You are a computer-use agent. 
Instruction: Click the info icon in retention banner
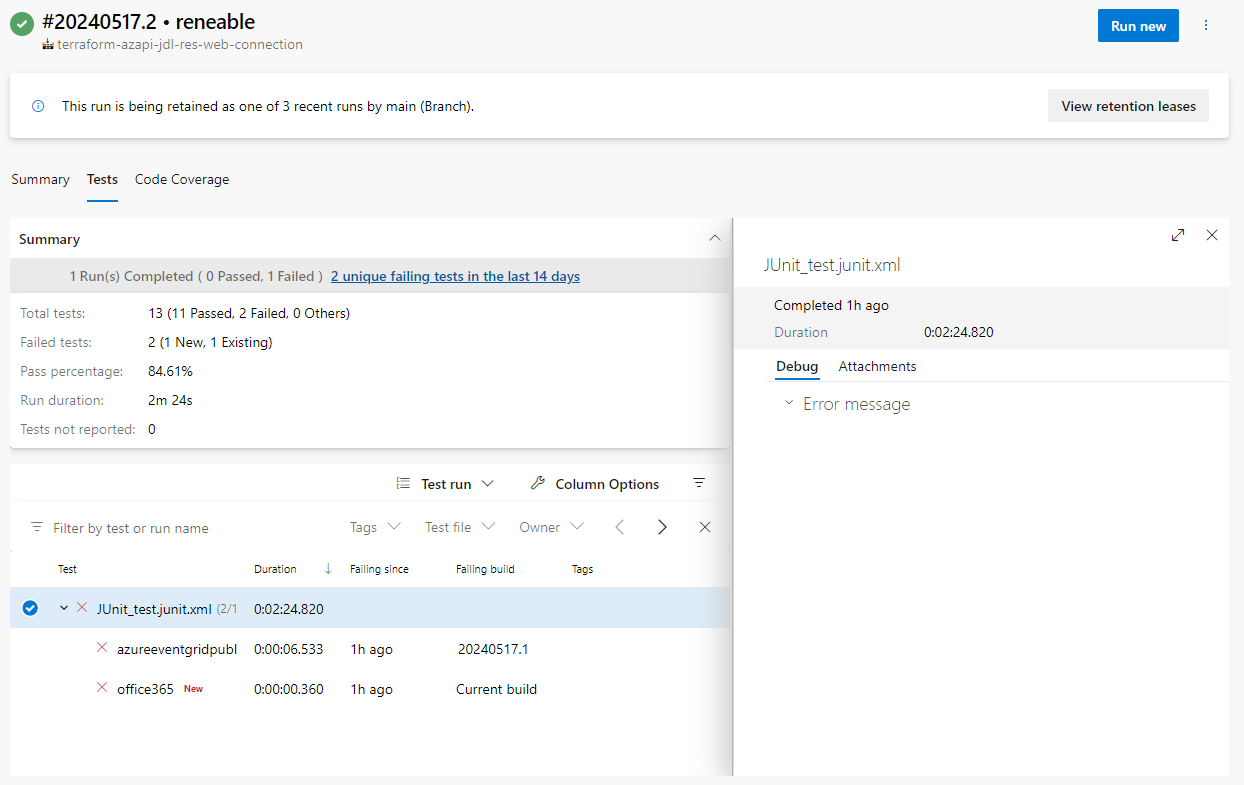tap(38, 106)
